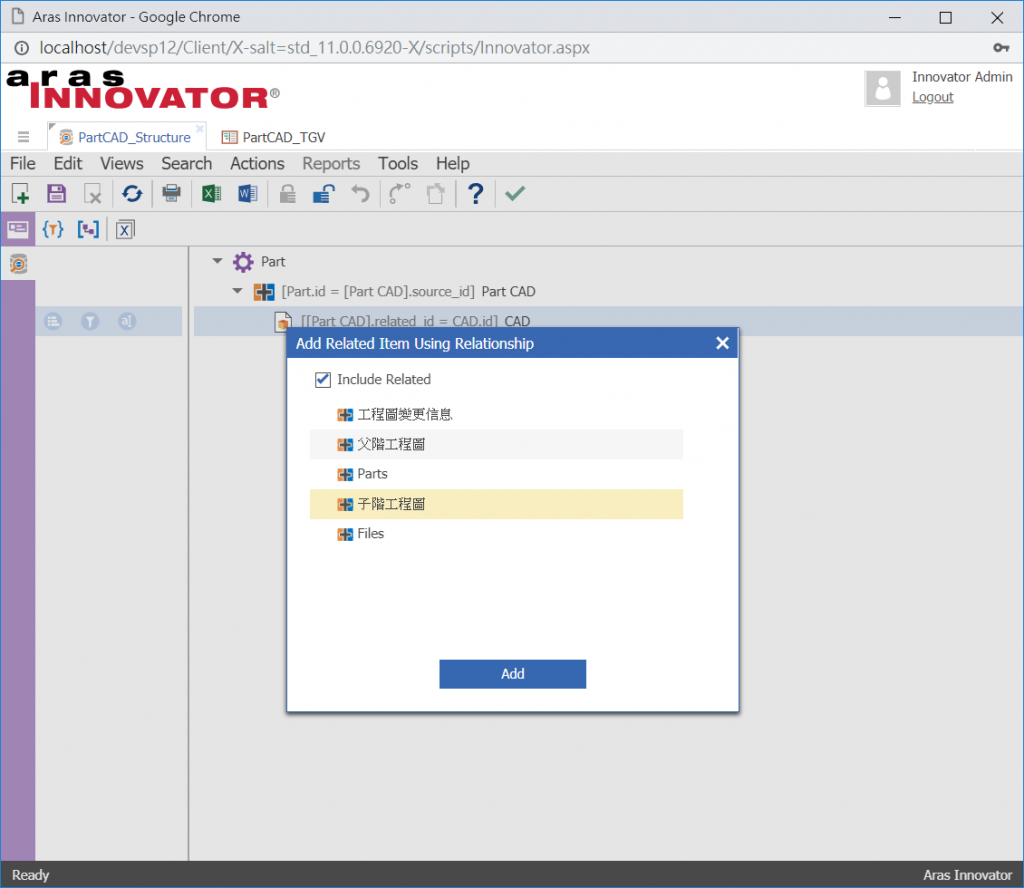Select the Files relationship
1024x888 pixels.
pos(496,534)
